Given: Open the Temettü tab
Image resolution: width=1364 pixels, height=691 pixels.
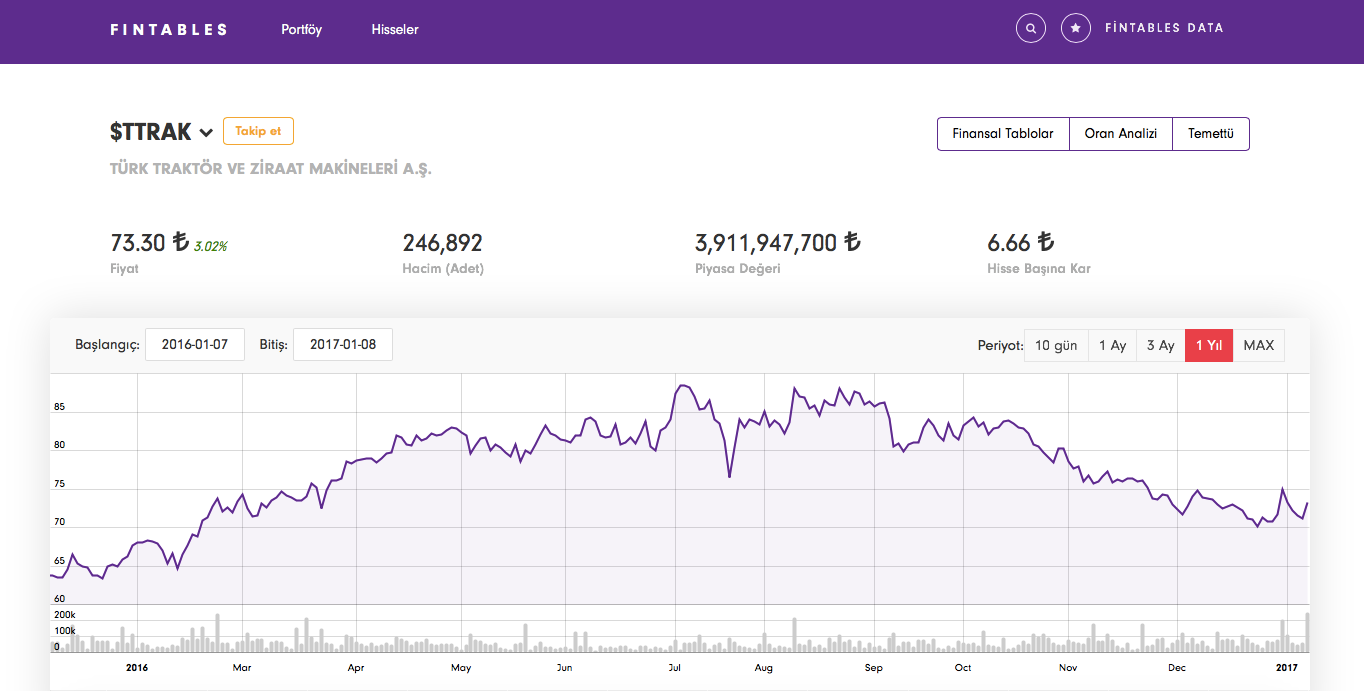Looking at the screenshot, I should [x=1211, y=134].
